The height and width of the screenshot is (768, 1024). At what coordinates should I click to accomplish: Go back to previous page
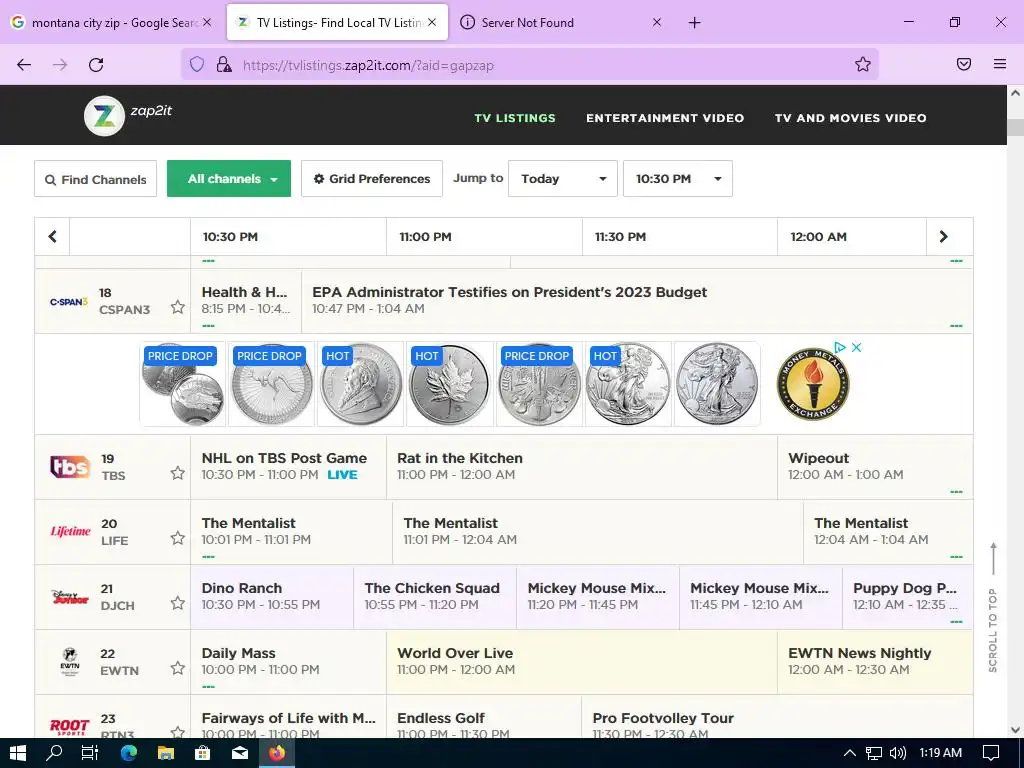coord(24,65)
